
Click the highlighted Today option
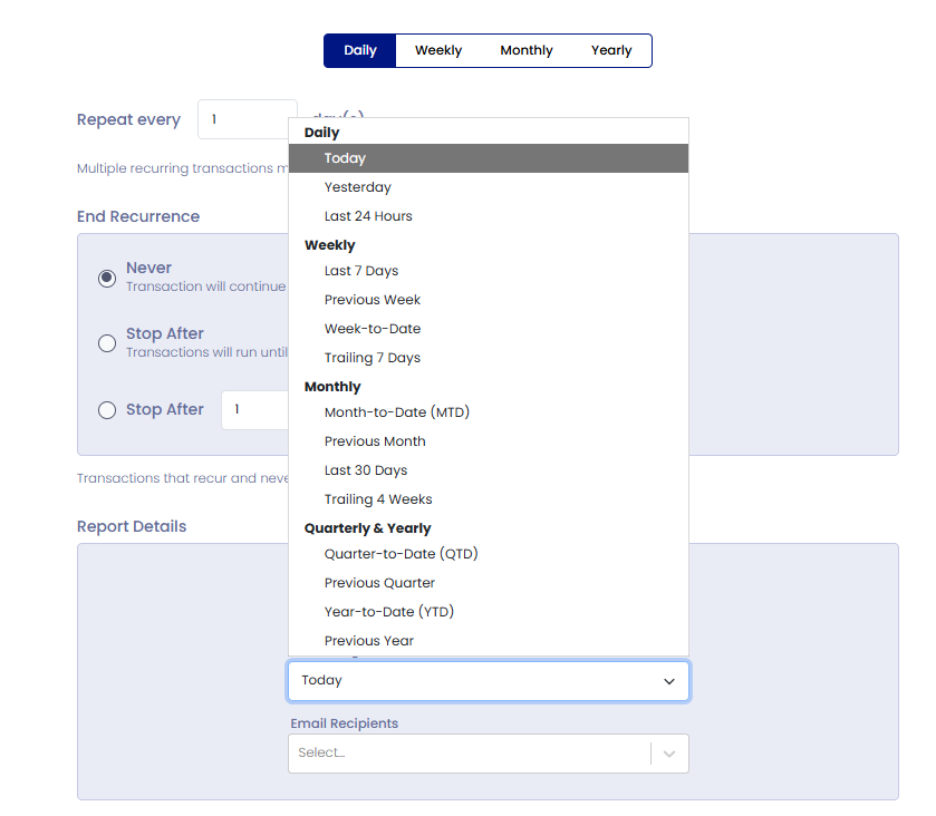[345, 158]
